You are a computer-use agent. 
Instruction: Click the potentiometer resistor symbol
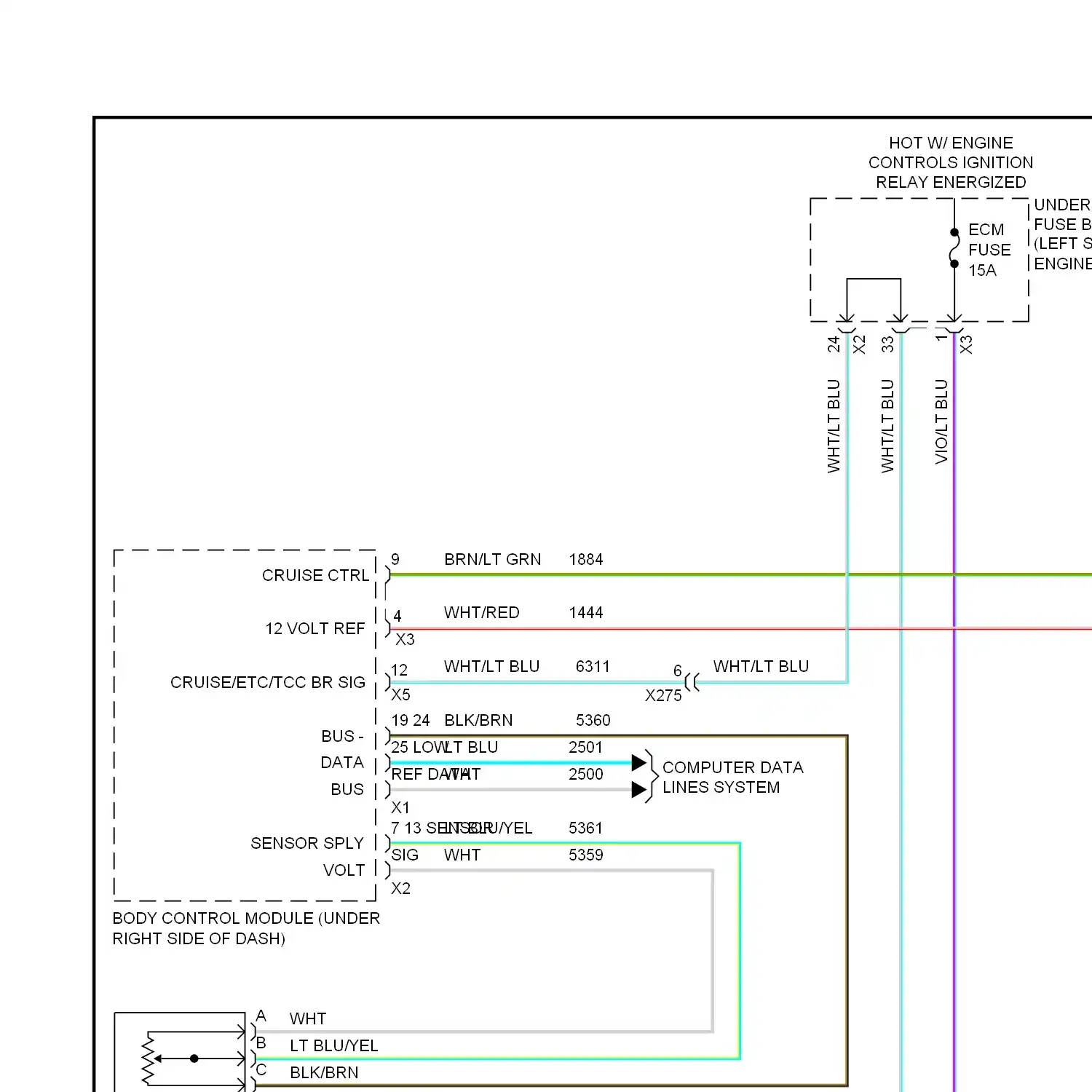click(x=148, y=1059)
